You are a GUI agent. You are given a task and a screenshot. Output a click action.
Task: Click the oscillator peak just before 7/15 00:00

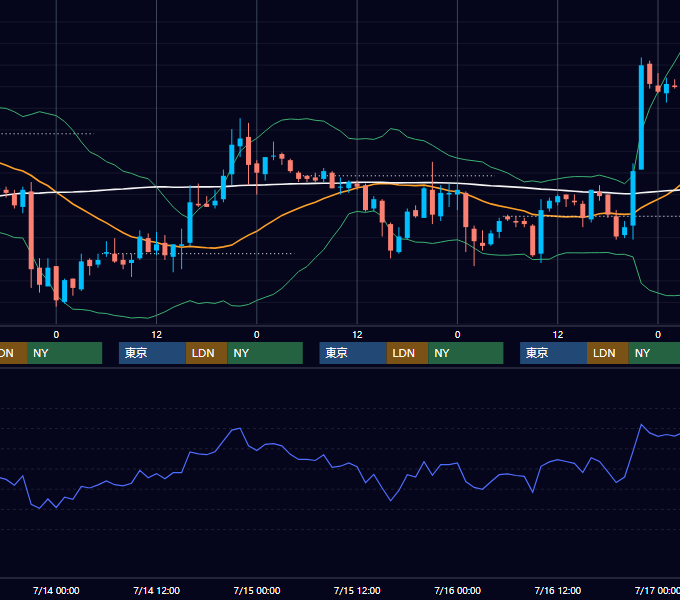coord(239,428)
